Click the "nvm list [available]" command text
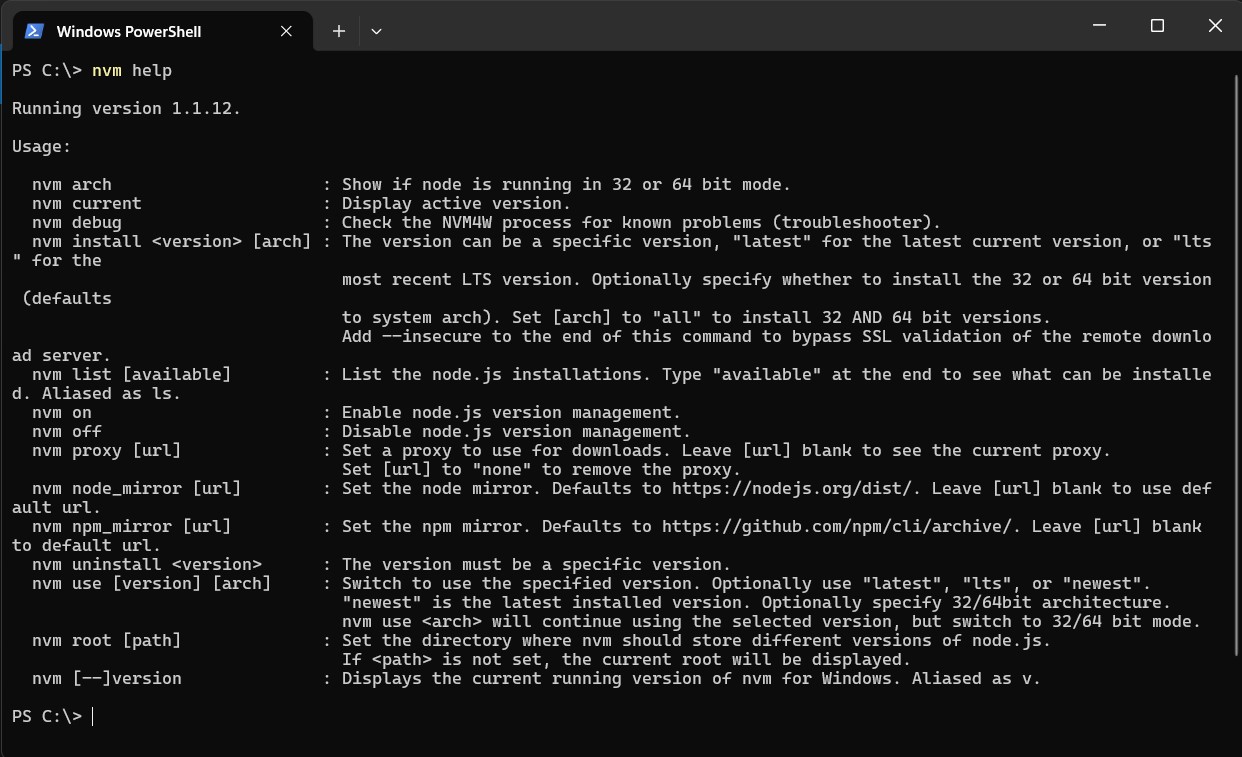Image resolution: width=1242 pixels, height=757 pixels. [x=131, y=375]
